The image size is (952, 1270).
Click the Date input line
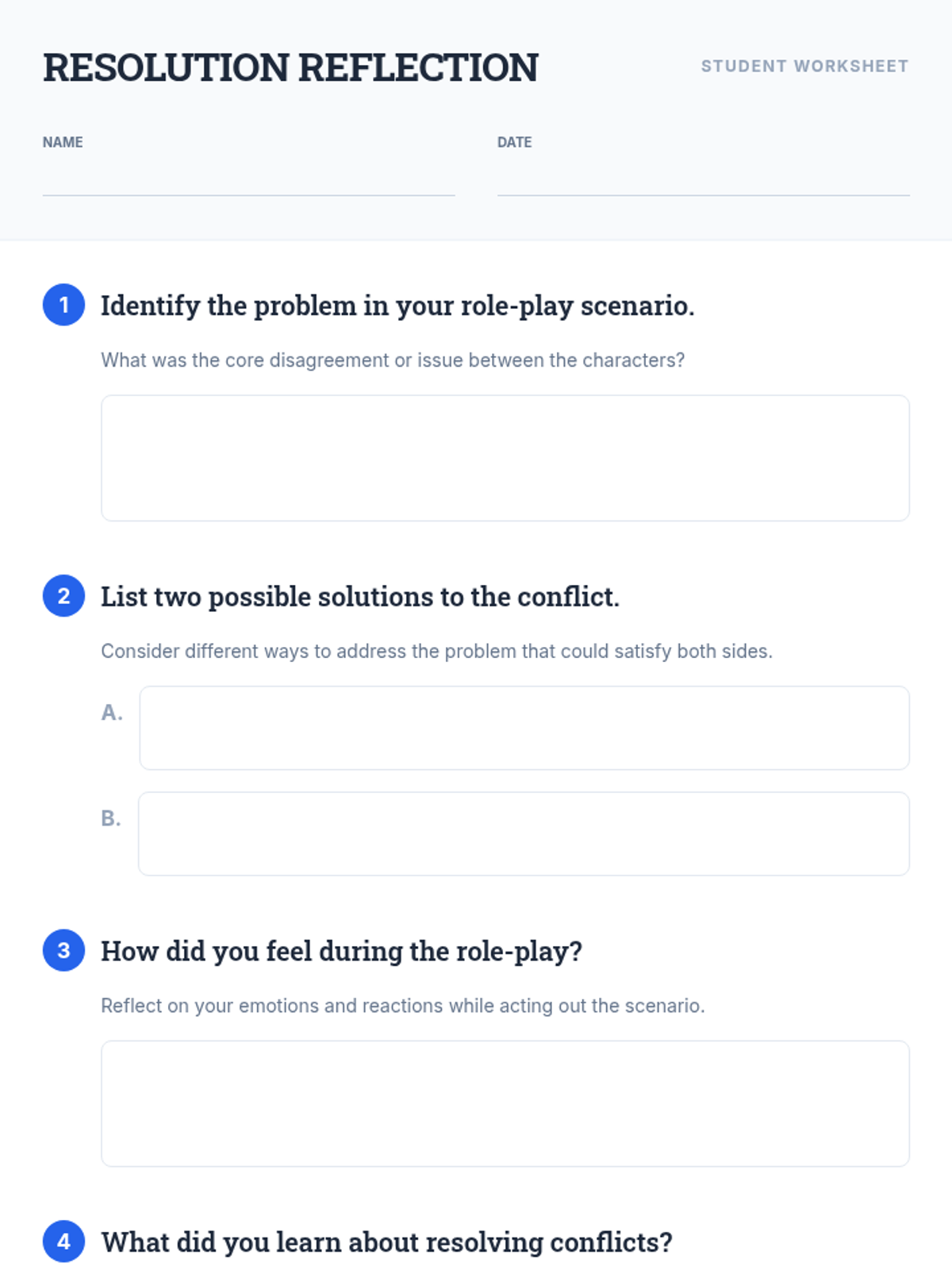(x=703, y=181)
